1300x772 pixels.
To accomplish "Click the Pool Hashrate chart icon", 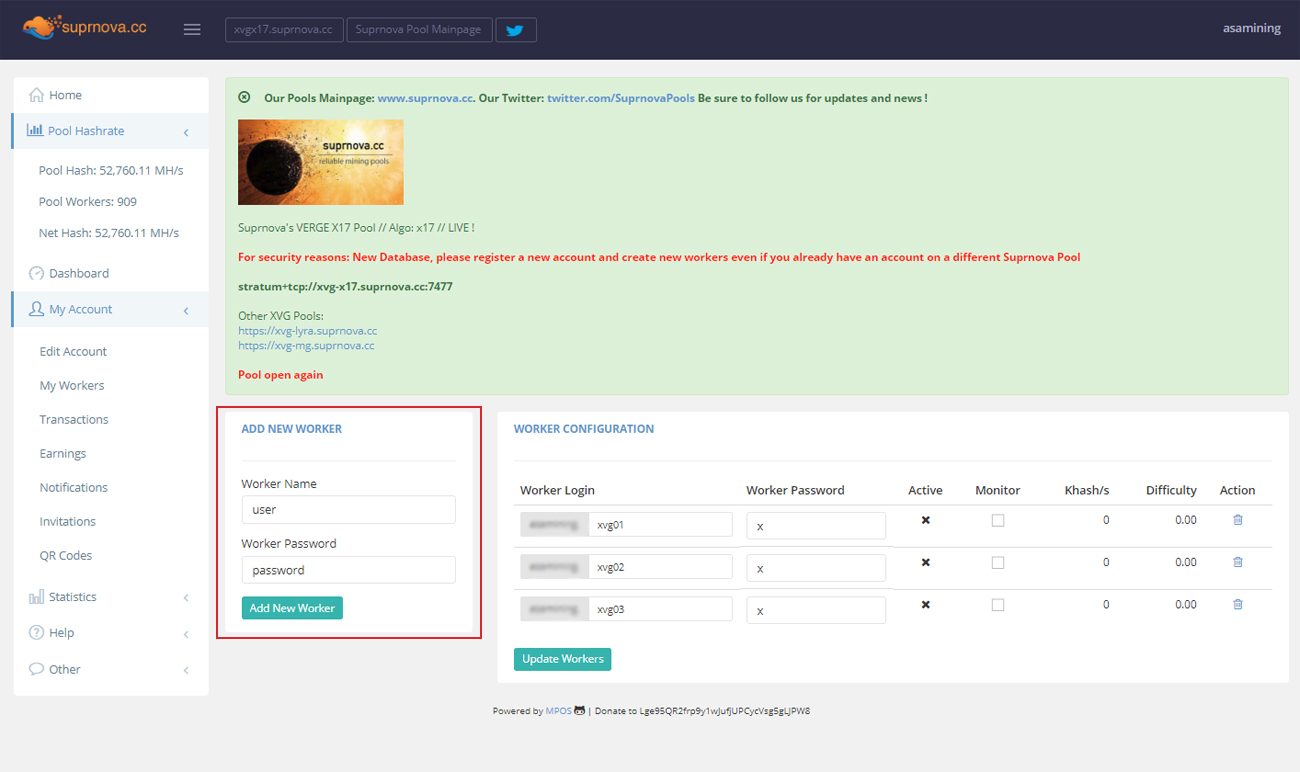I will [35, 130].
